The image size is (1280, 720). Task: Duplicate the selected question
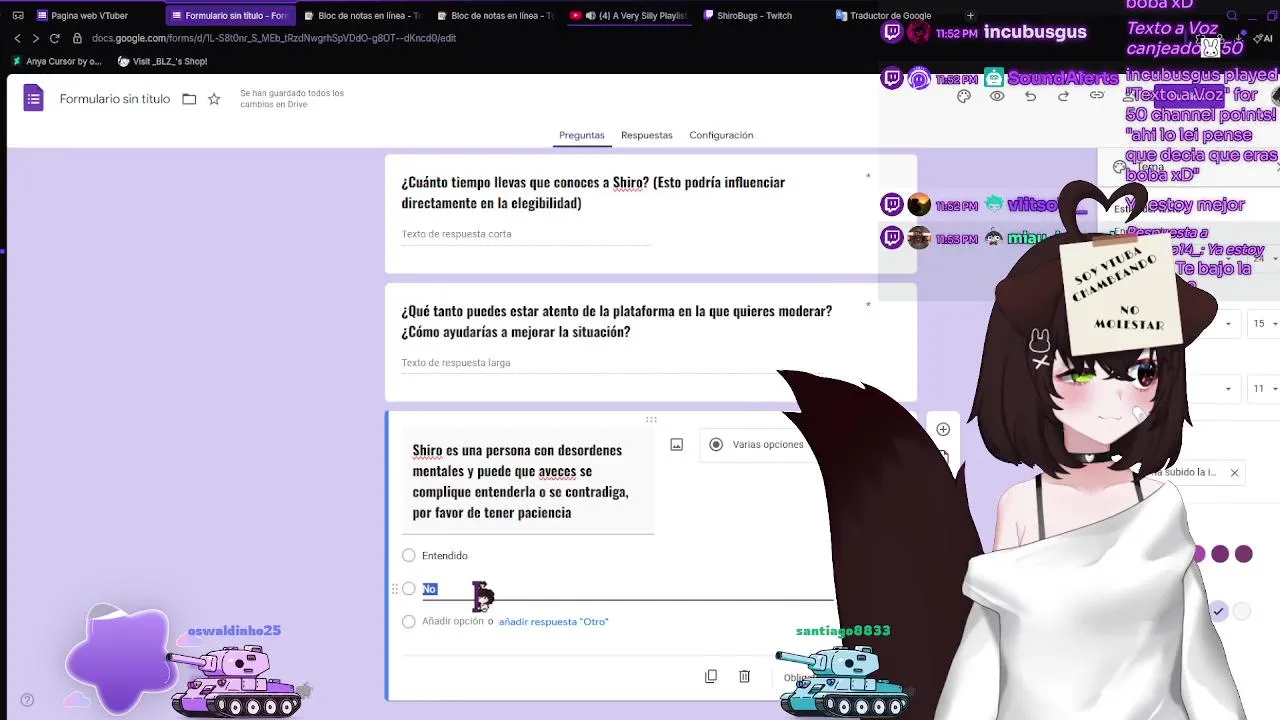pyautogui.click(x=711, y=676)
